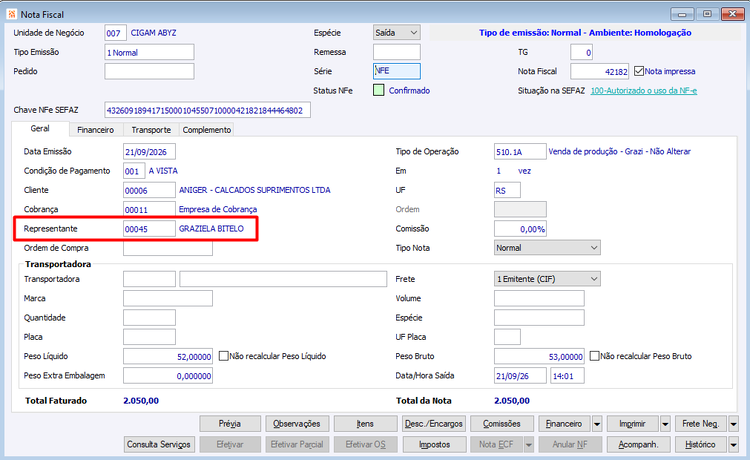This screenshot has height=460, width=750.
Task: Click the Consulta Serviços button
Action: (x=159, y=444)
